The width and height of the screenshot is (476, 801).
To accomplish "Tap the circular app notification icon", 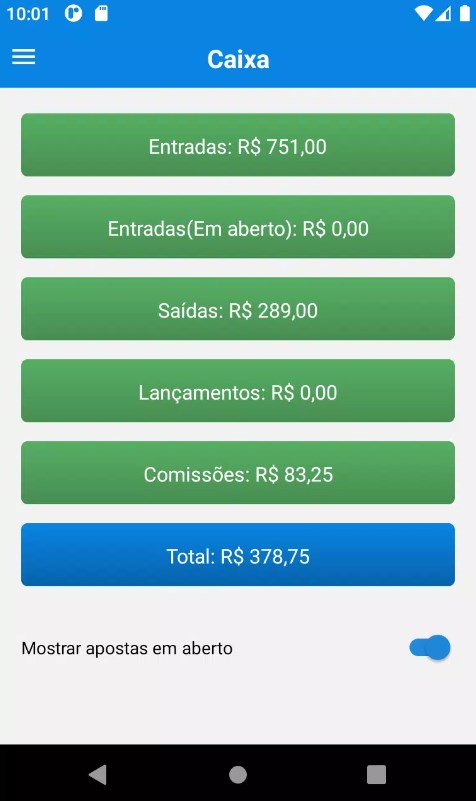I will pyautogui.click(x=73, y=13).
